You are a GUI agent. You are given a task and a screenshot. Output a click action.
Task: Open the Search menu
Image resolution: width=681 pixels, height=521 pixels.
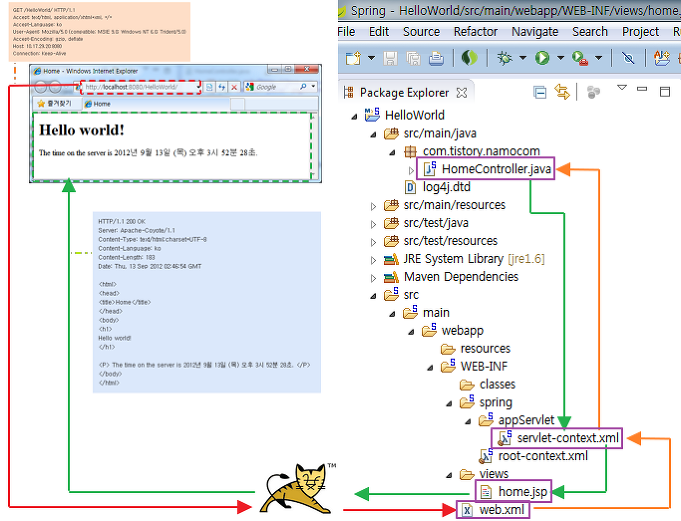pos(590,32)
